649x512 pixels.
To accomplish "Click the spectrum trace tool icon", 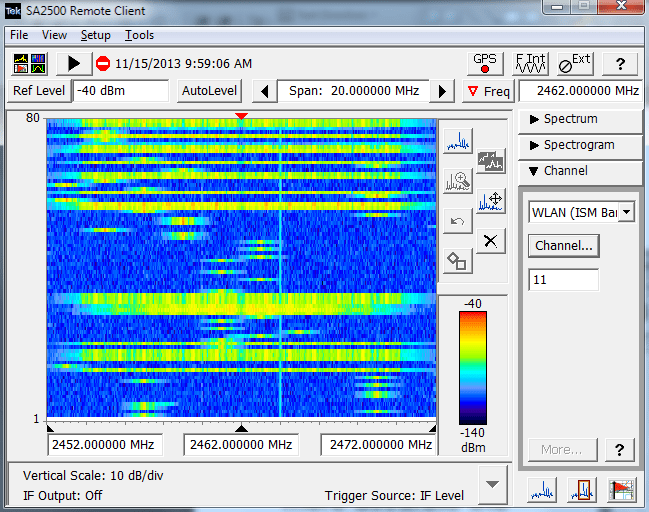I will (457, 141).
